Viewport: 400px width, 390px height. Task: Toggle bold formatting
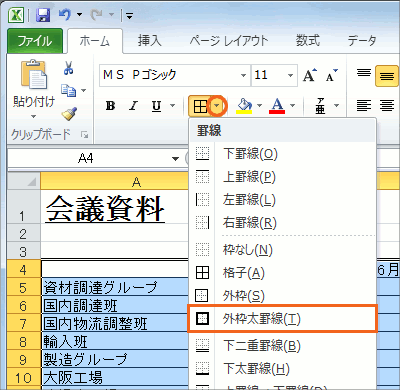110,106
